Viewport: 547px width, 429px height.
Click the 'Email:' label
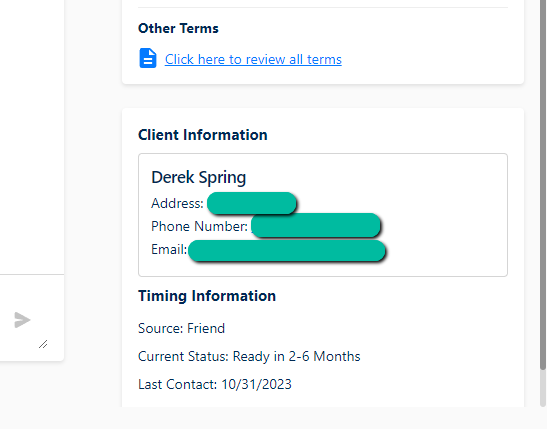coord(169,249)
